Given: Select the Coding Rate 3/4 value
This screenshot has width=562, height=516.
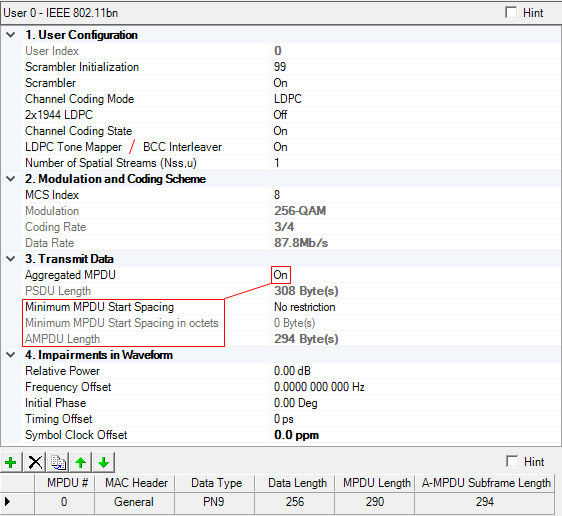Looking at the screenshot, I should coord(284,227).
